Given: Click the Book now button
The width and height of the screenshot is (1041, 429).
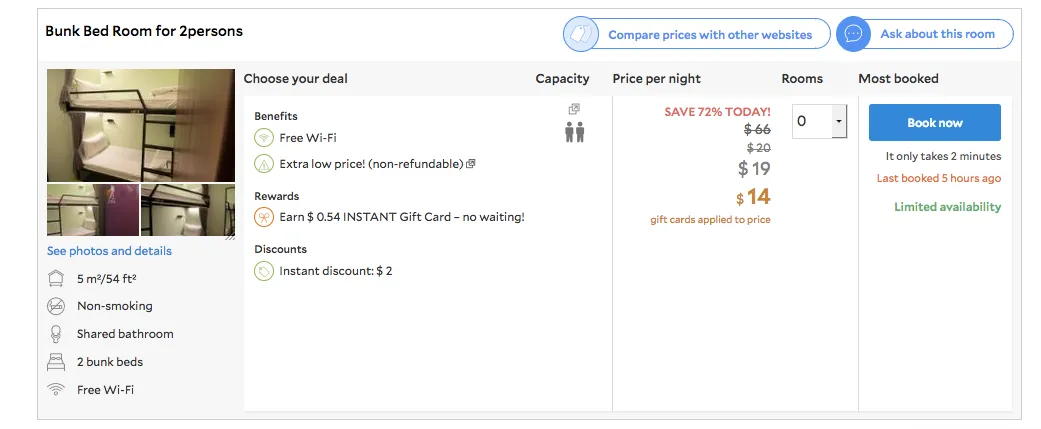Looking at the screenshot, I should point(935,122).
